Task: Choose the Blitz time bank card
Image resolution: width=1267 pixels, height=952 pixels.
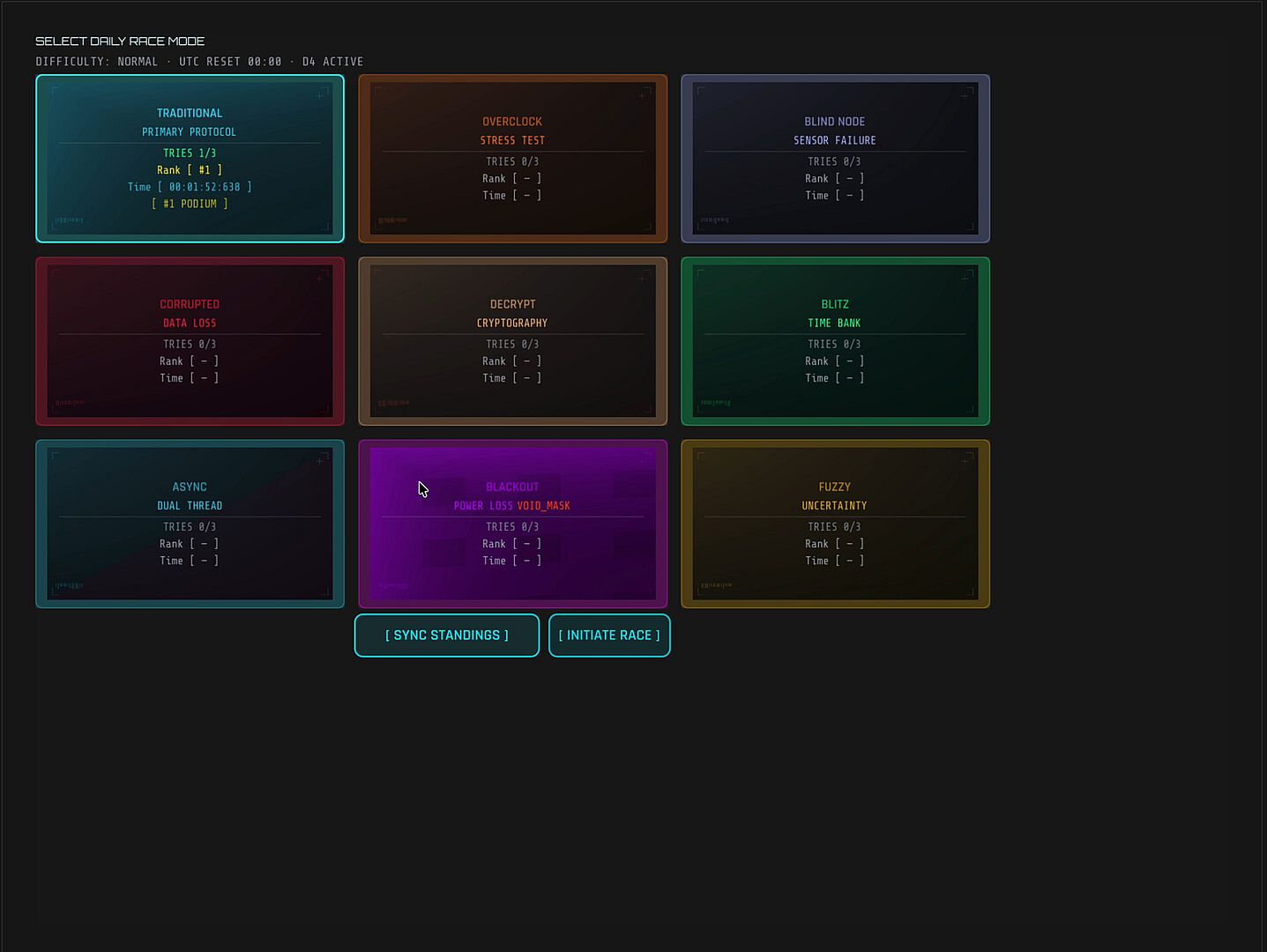Action: click(835, 341)
